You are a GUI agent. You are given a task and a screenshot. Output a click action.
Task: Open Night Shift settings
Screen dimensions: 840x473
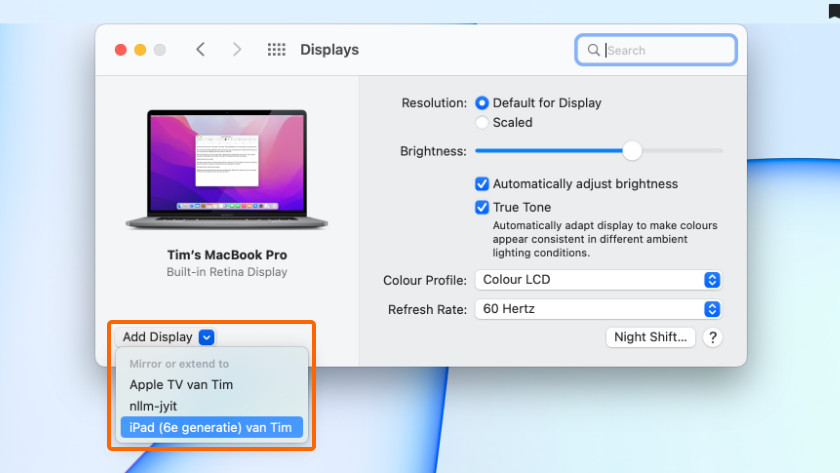651,337
